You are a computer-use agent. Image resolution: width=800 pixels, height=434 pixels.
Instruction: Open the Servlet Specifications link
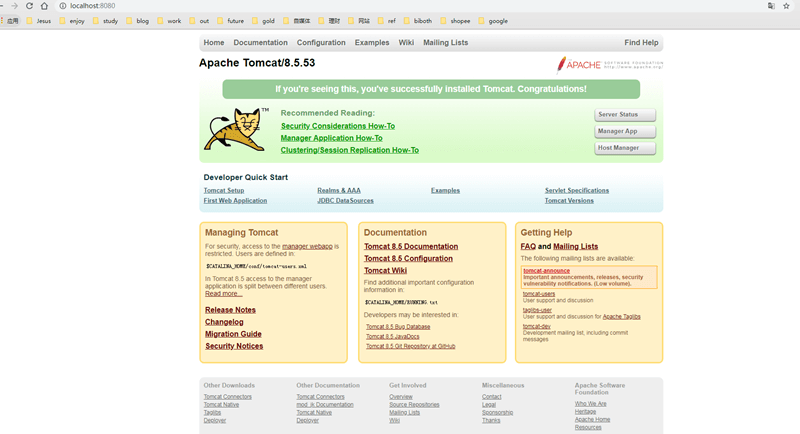[577, 190]
